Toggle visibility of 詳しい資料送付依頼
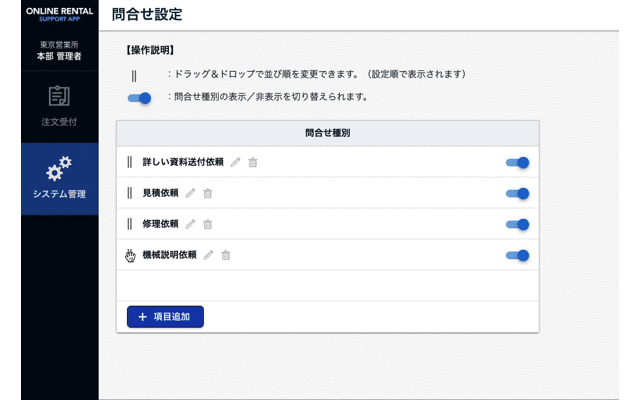The height and width of the screenshot is (400, 640). point(517,162)
